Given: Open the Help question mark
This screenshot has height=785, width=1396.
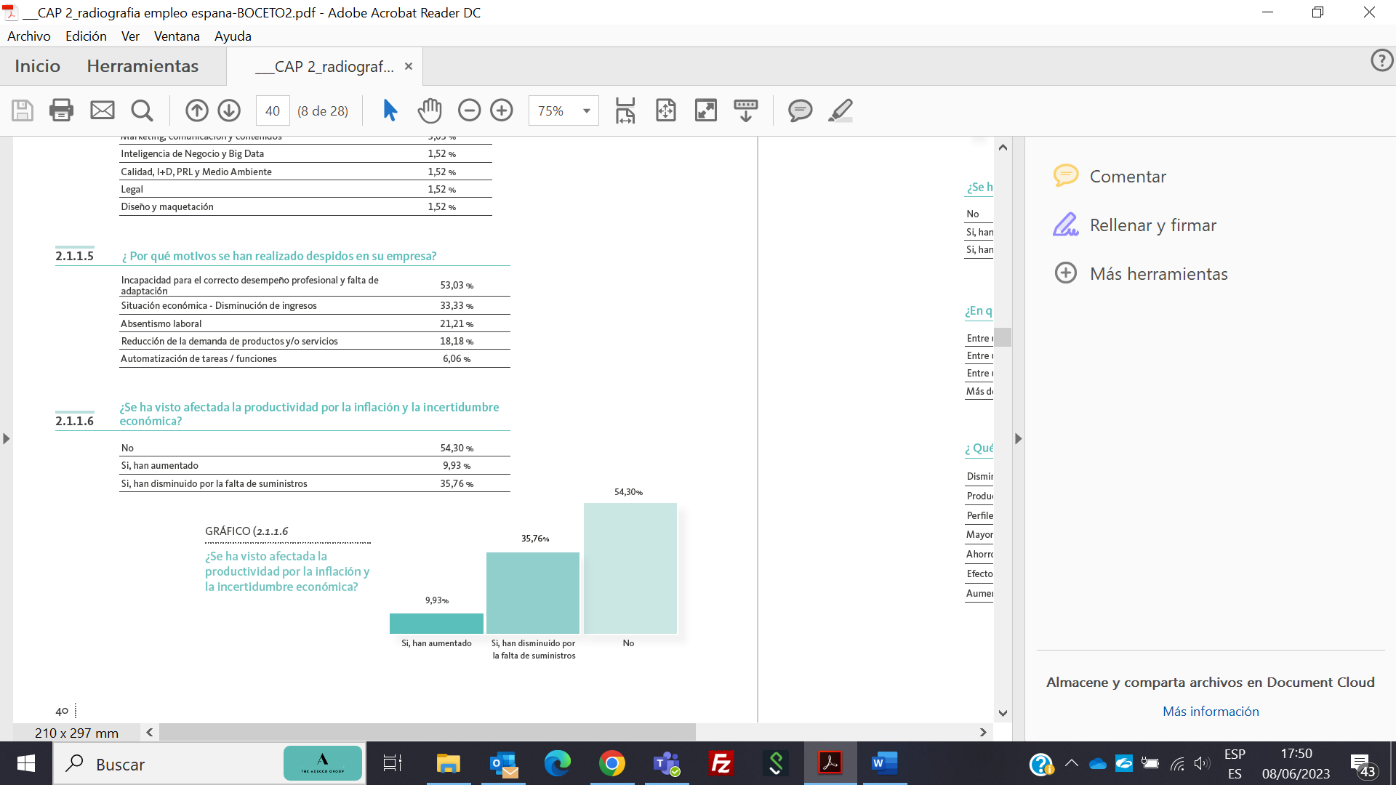Looking at the screenshot, I should [x=1381, y=61].
